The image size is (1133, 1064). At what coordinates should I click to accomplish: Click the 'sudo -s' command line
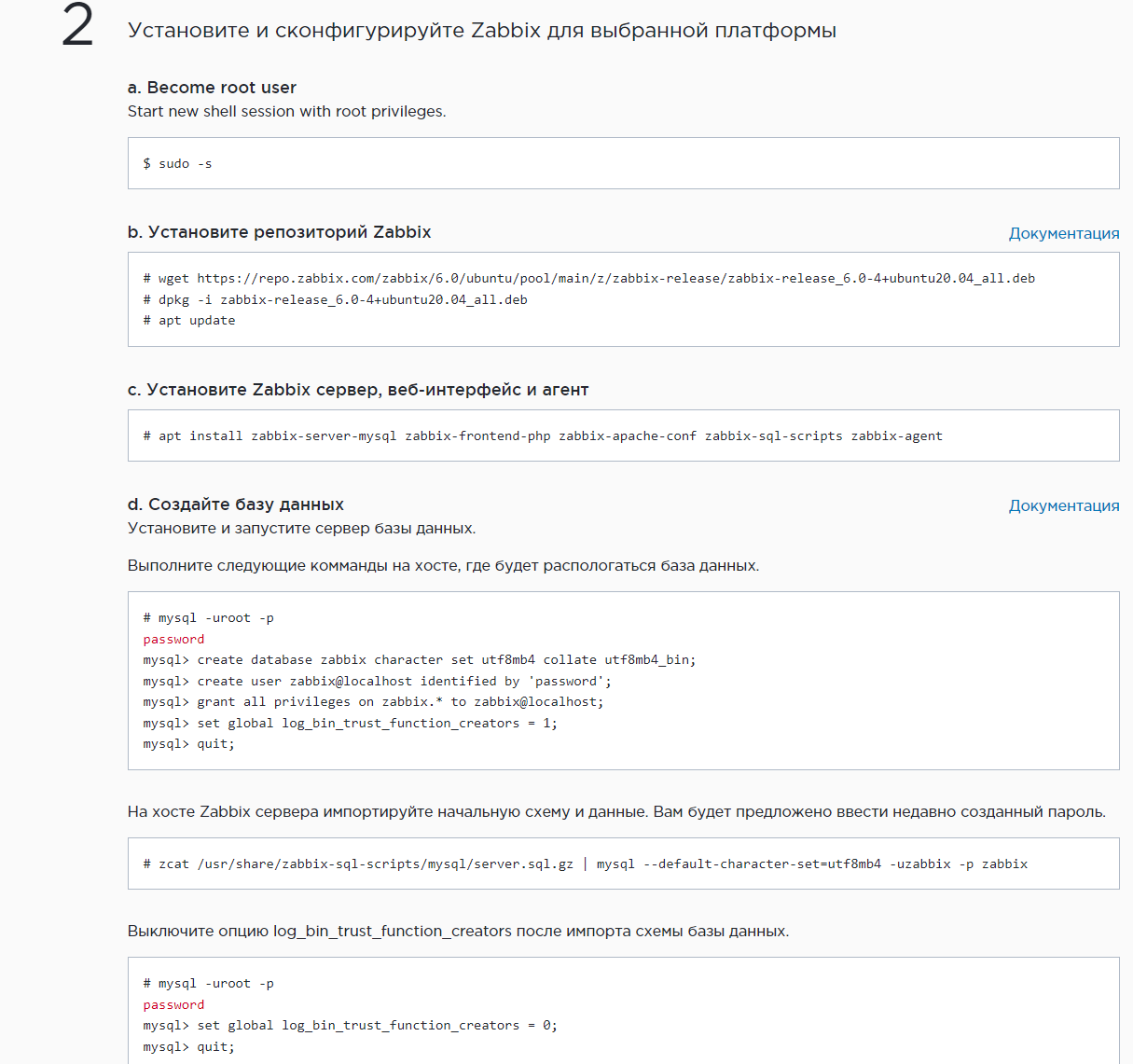[177, 164]
